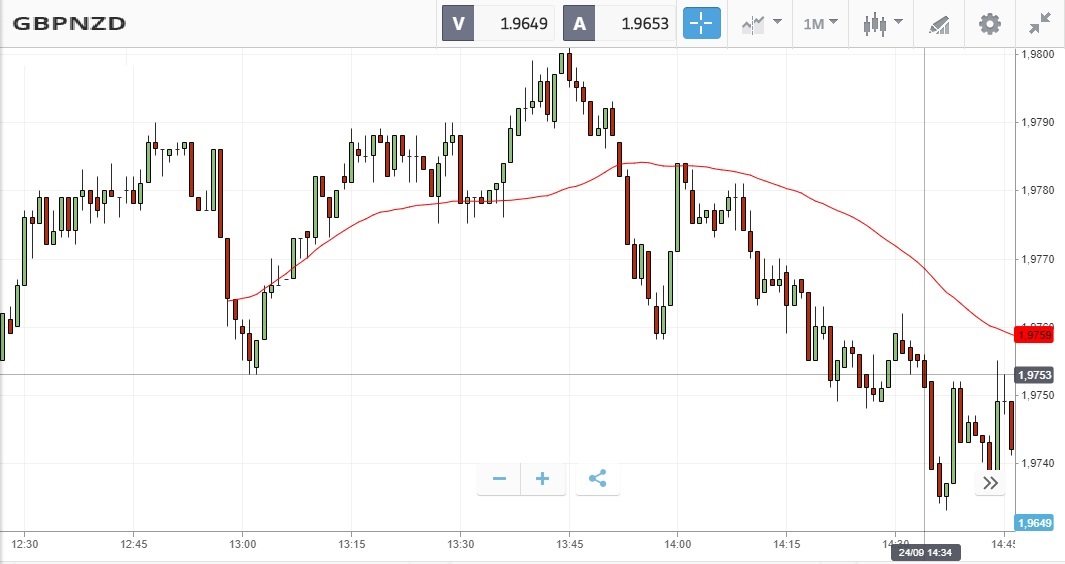The height and width of the screenshot is (564, 1065).
Task: Click the red moving average price label
Action: (1034, 334)
